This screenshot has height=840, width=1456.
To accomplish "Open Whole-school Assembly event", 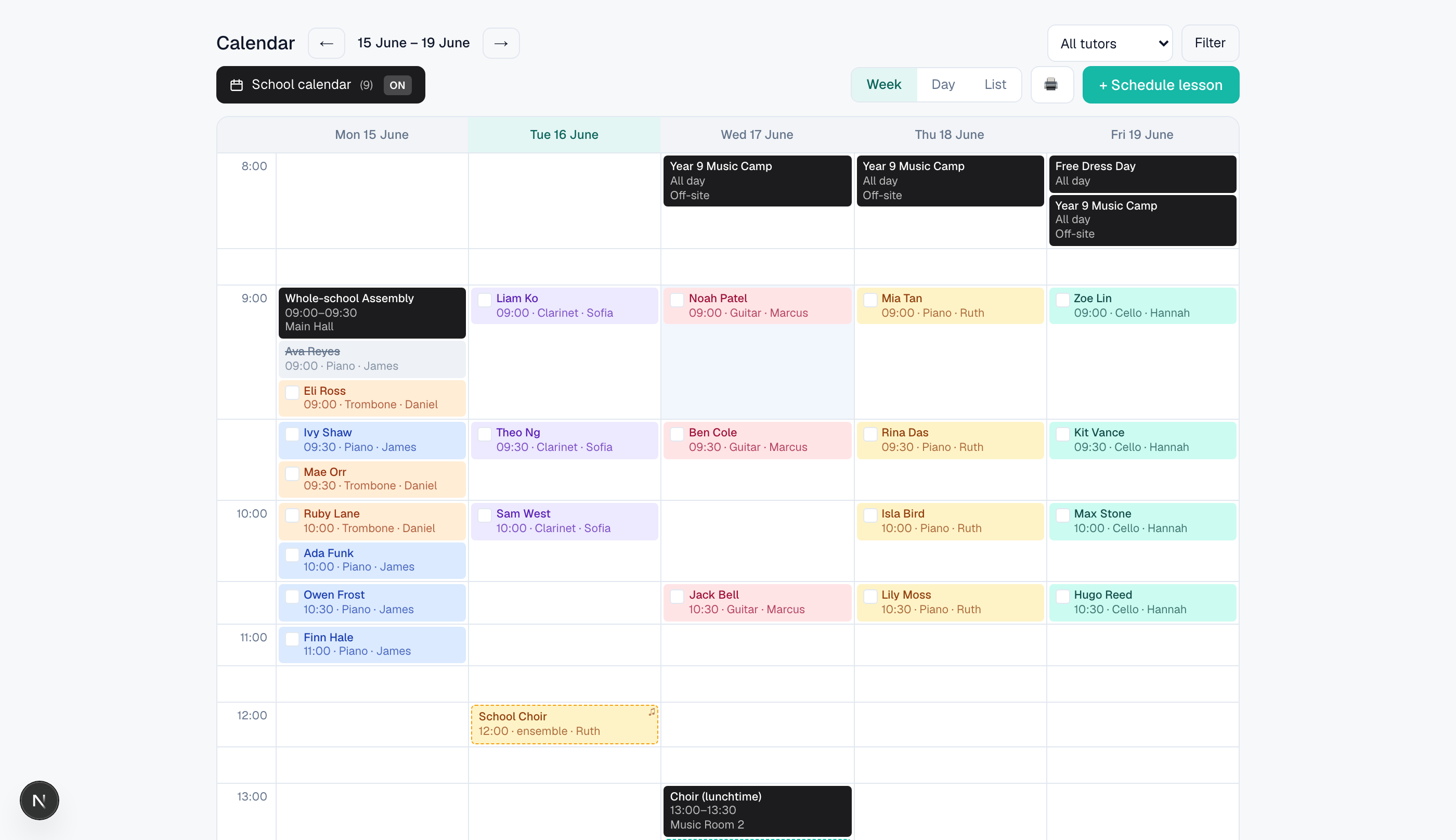I will 372,313.
